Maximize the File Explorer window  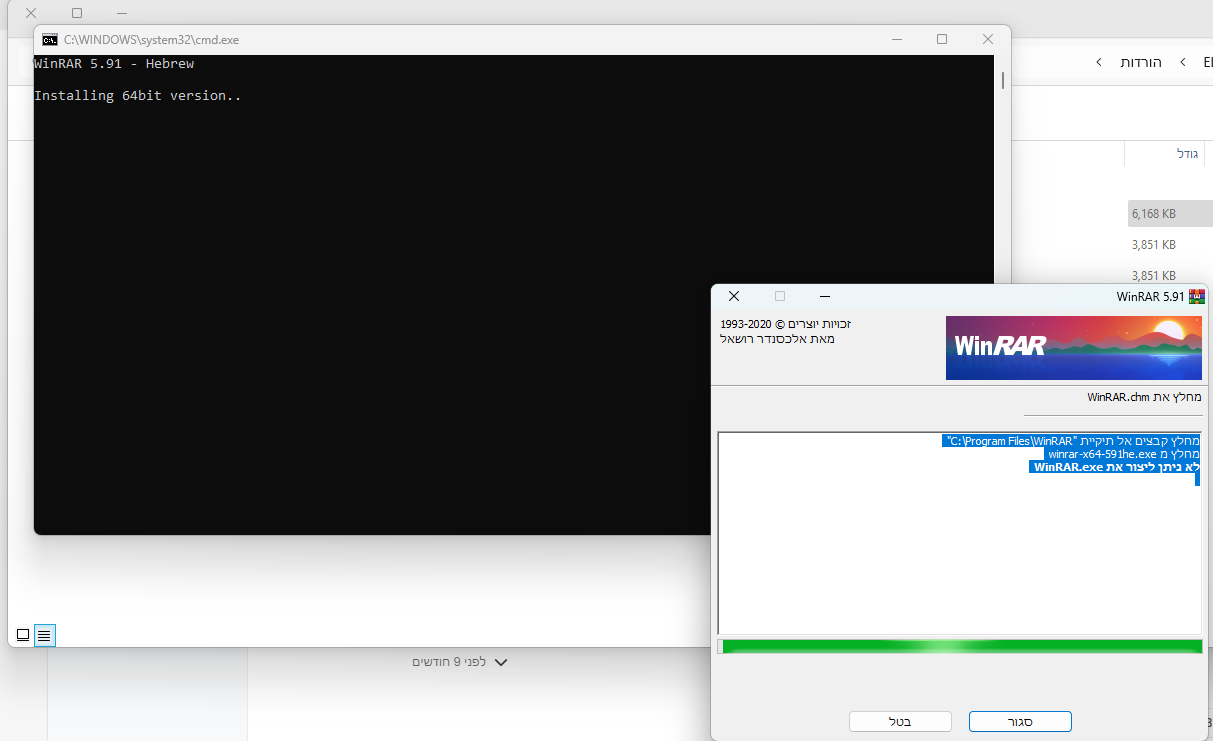77,13
